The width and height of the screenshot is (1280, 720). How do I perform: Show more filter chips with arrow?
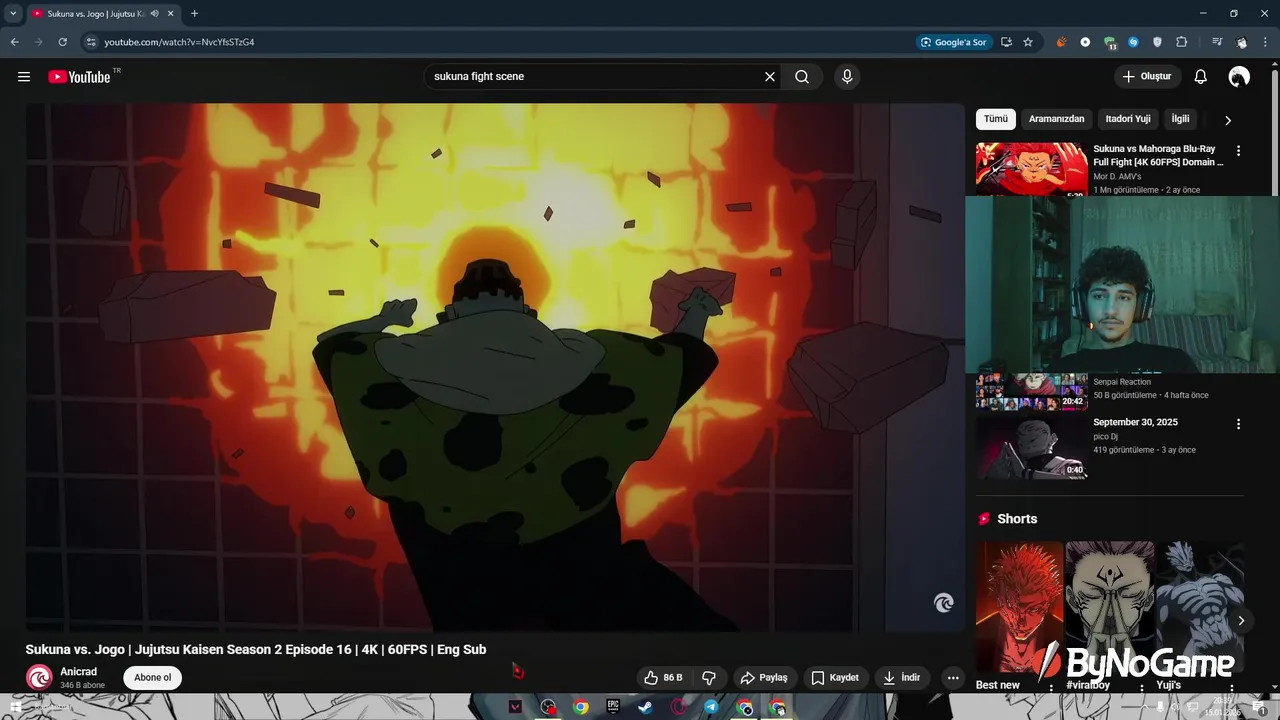coord(1228,120)
